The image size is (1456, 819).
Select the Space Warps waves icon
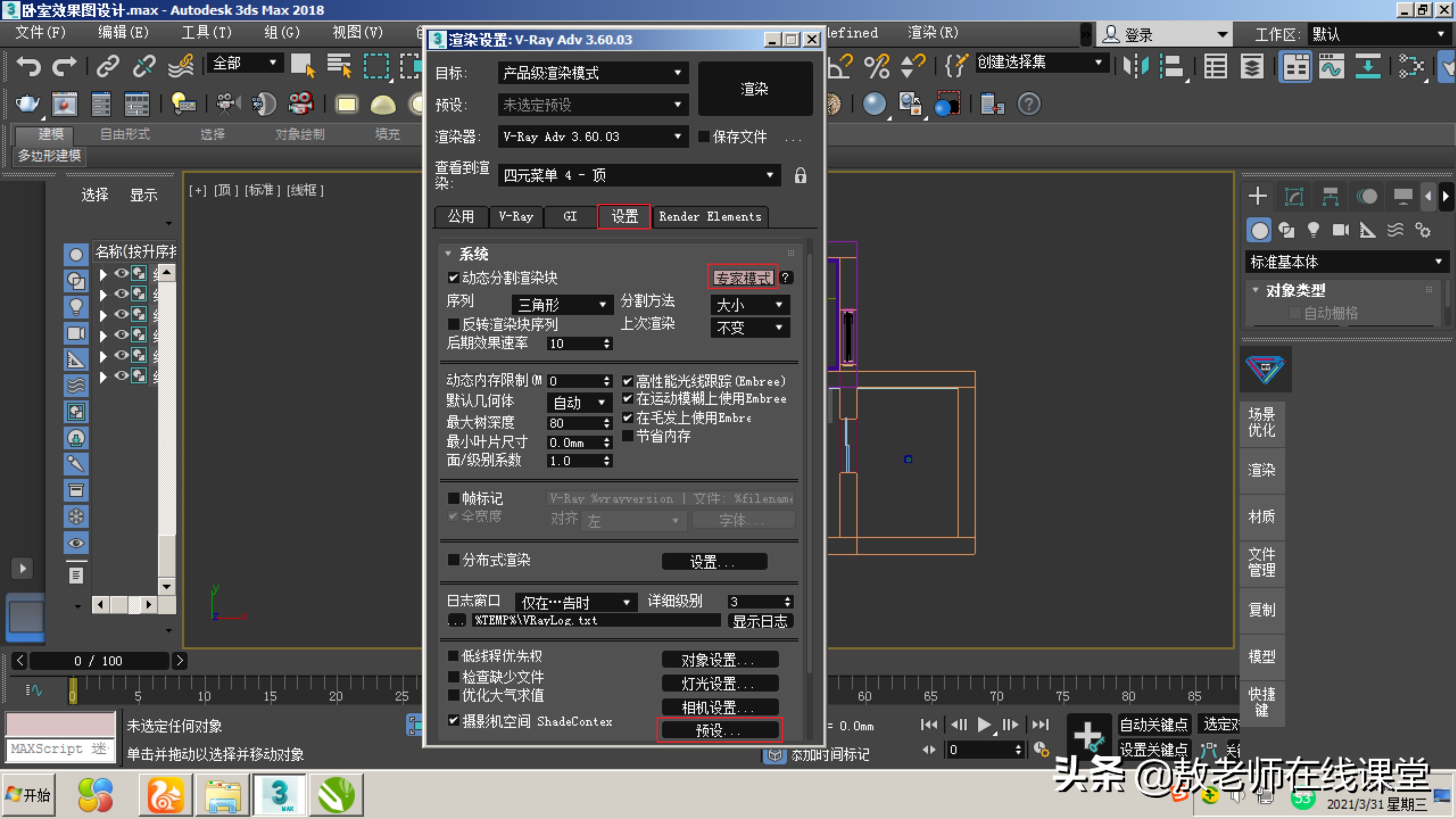coord(1395,230)
